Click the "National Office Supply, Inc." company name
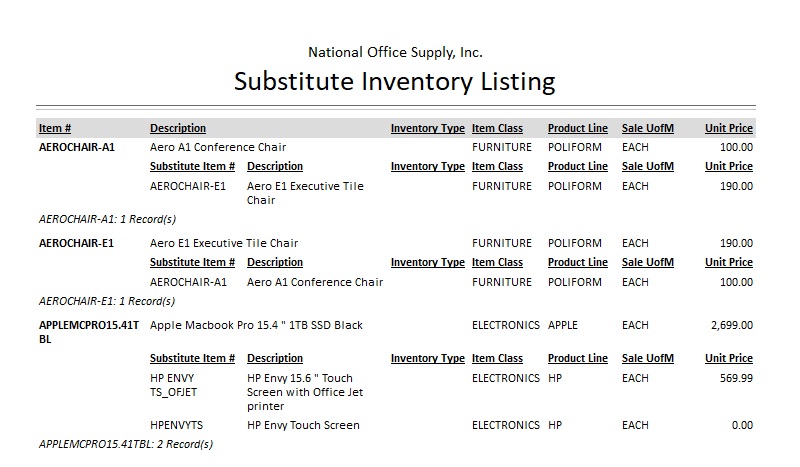Screen dimensions: 800x467 click(x=395, y=52)
